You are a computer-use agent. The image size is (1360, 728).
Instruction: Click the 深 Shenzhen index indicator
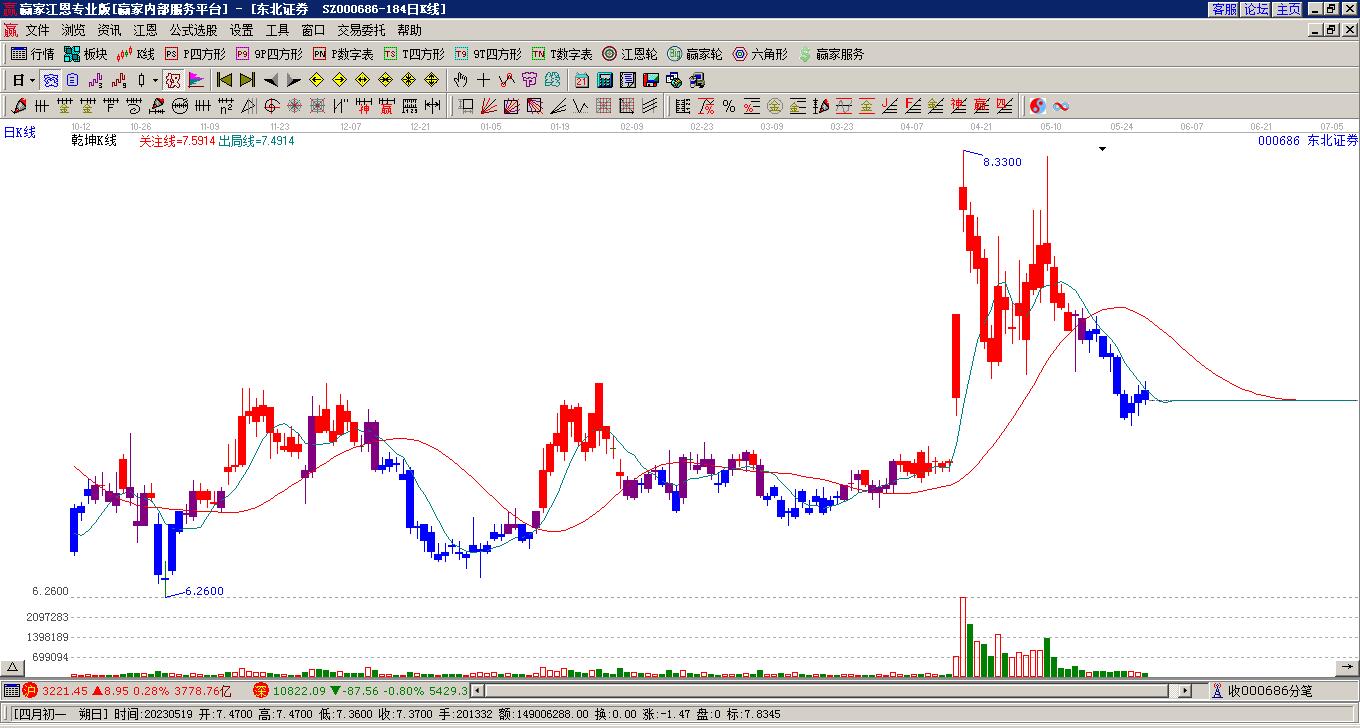pyautogui.click(x=261, y=690)
